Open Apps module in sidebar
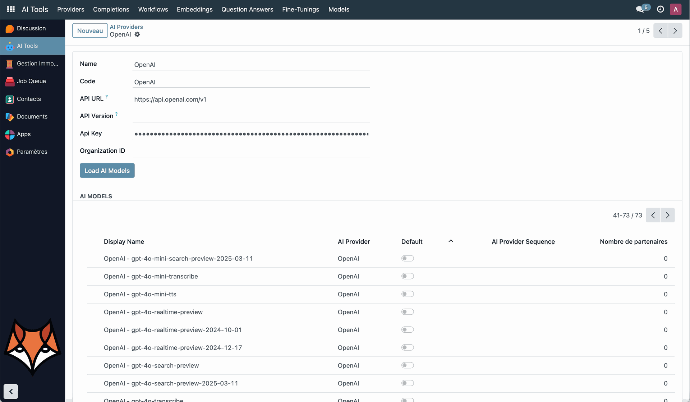Screen dimensions: 690x402 pyautogui.click(x=32, y=134)
